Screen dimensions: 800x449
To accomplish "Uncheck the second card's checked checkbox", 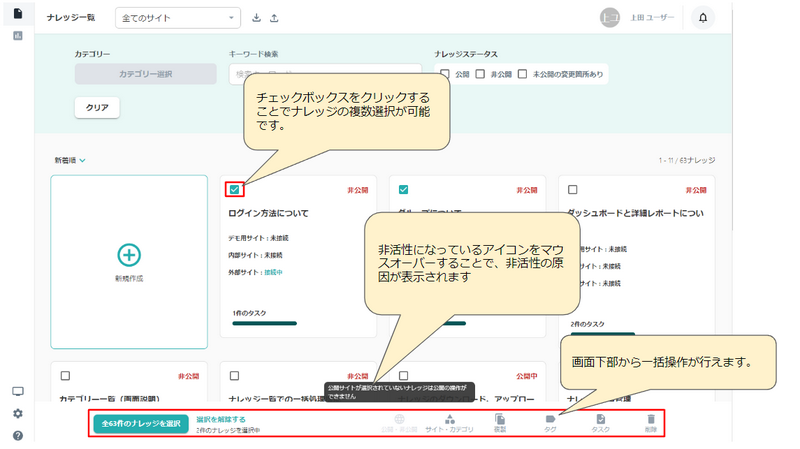I will click(403, 190).
